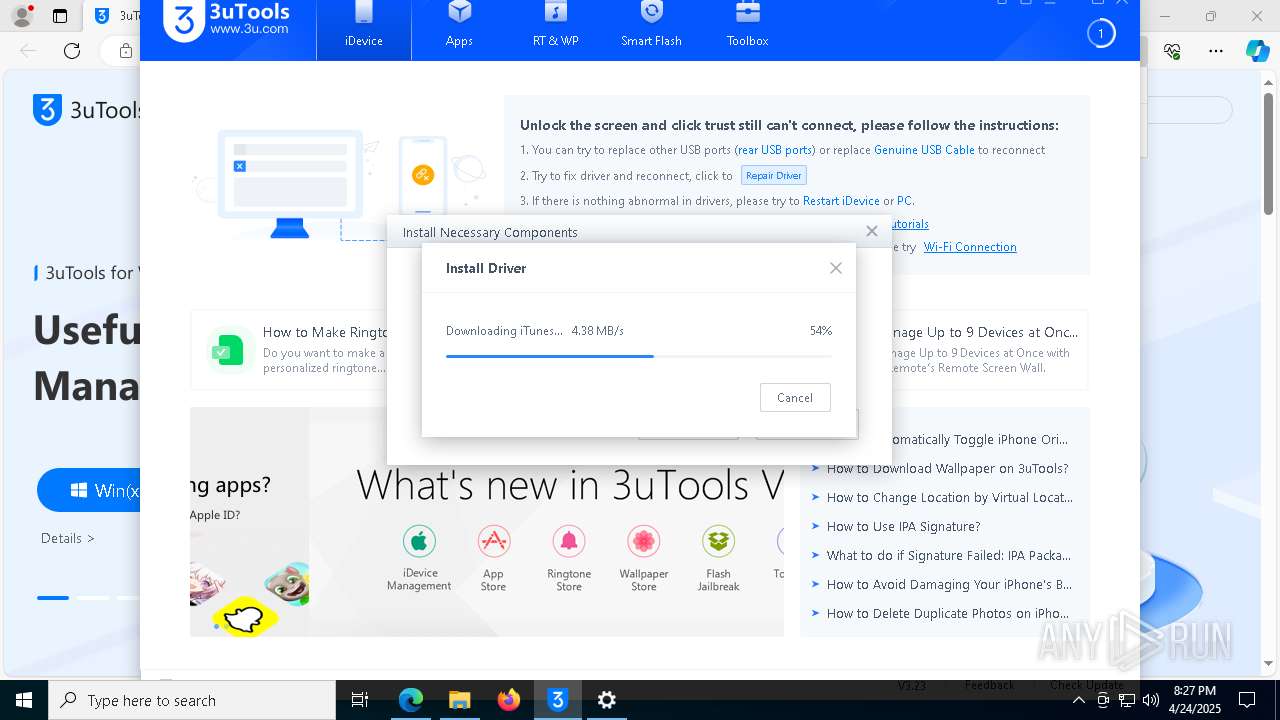Image resolution: width=1280 pixels, height=720 pixels.
Task: Click the Restart iDevice link
Action: tap(841, 201)
